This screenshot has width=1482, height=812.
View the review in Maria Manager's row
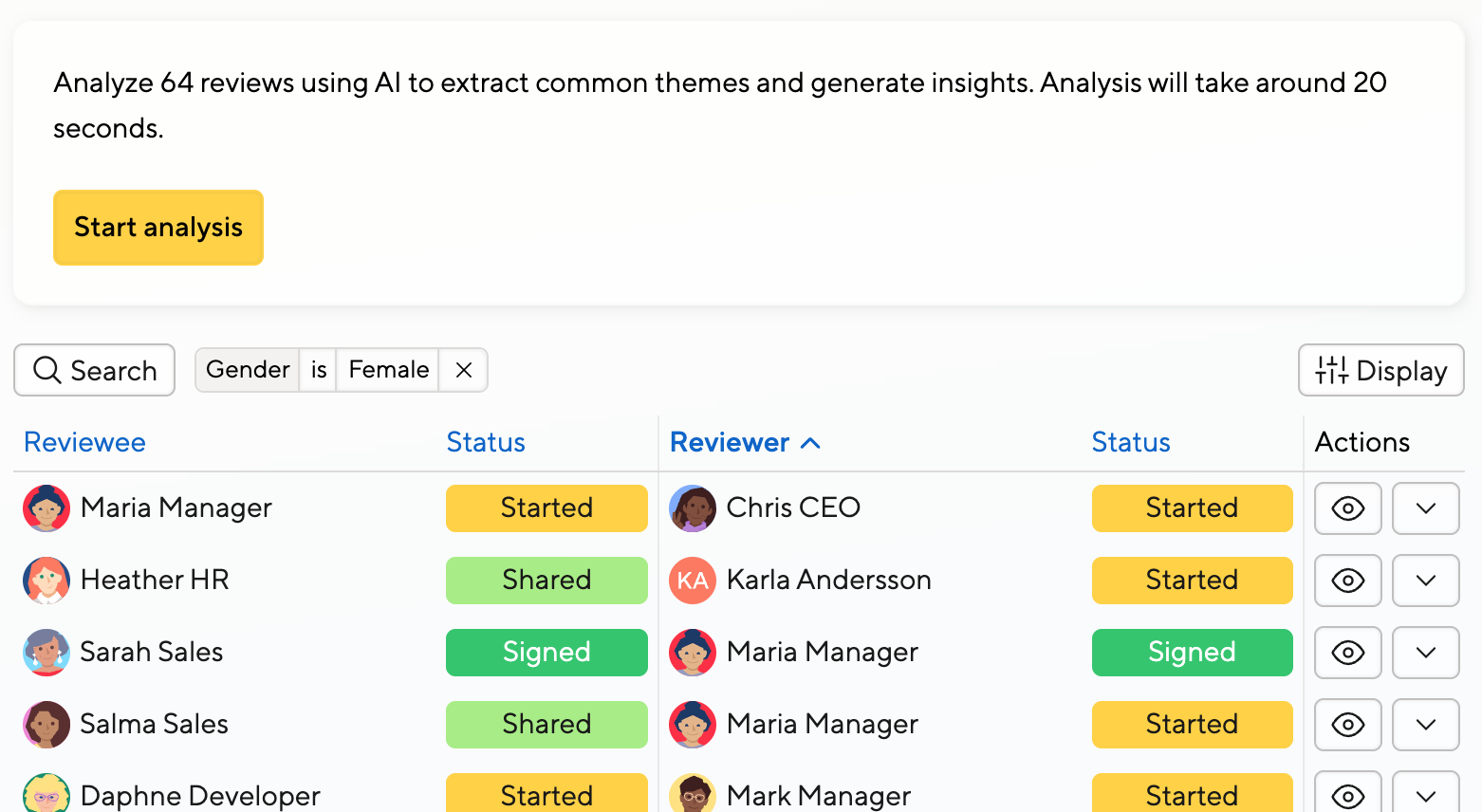coord(1347,508)
